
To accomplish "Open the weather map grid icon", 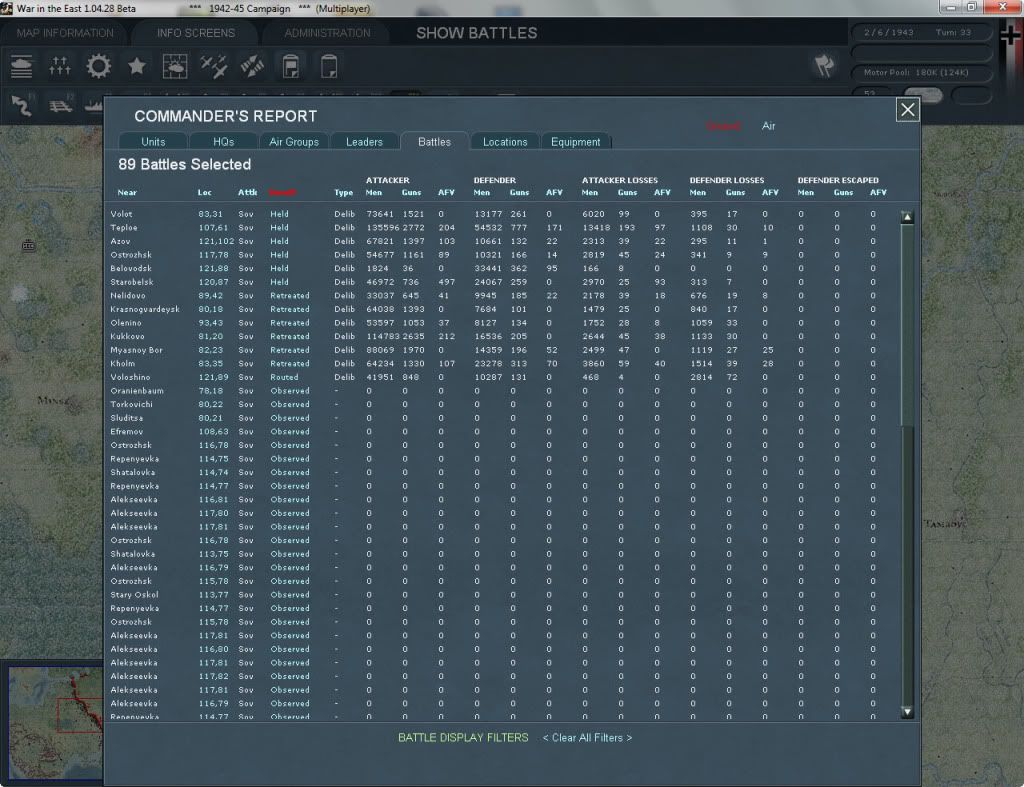I will [175, 66].
